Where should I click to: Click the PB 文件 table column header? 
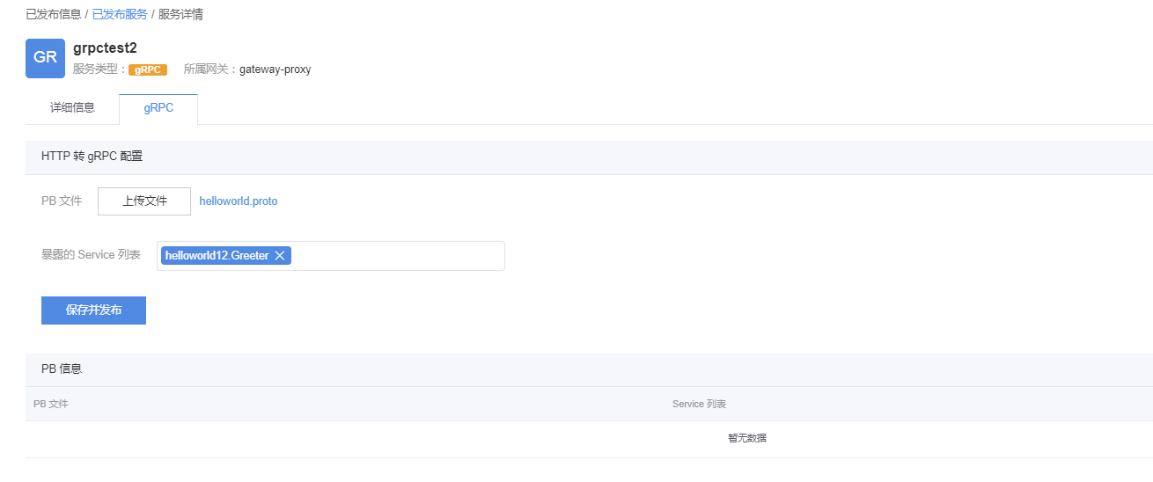tap(51, 404)
